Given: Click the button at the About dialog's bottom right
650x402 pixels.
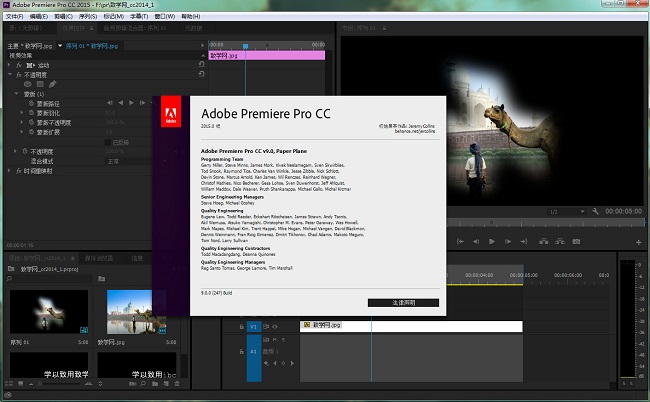Looking at the screenshot, I should [x=402, y=302].
